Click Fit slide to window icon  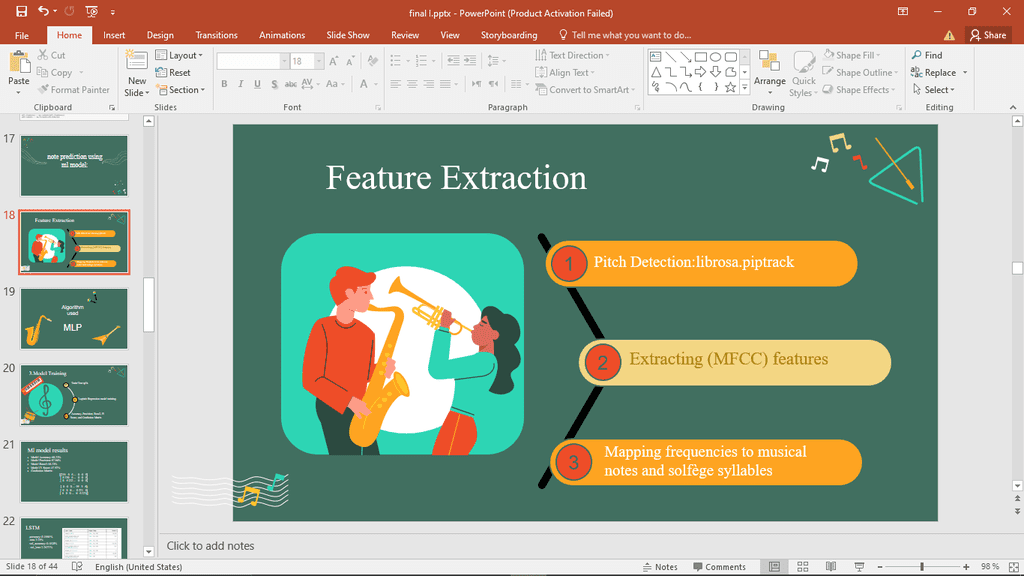pyautogui.click(x=1009, y=567)
